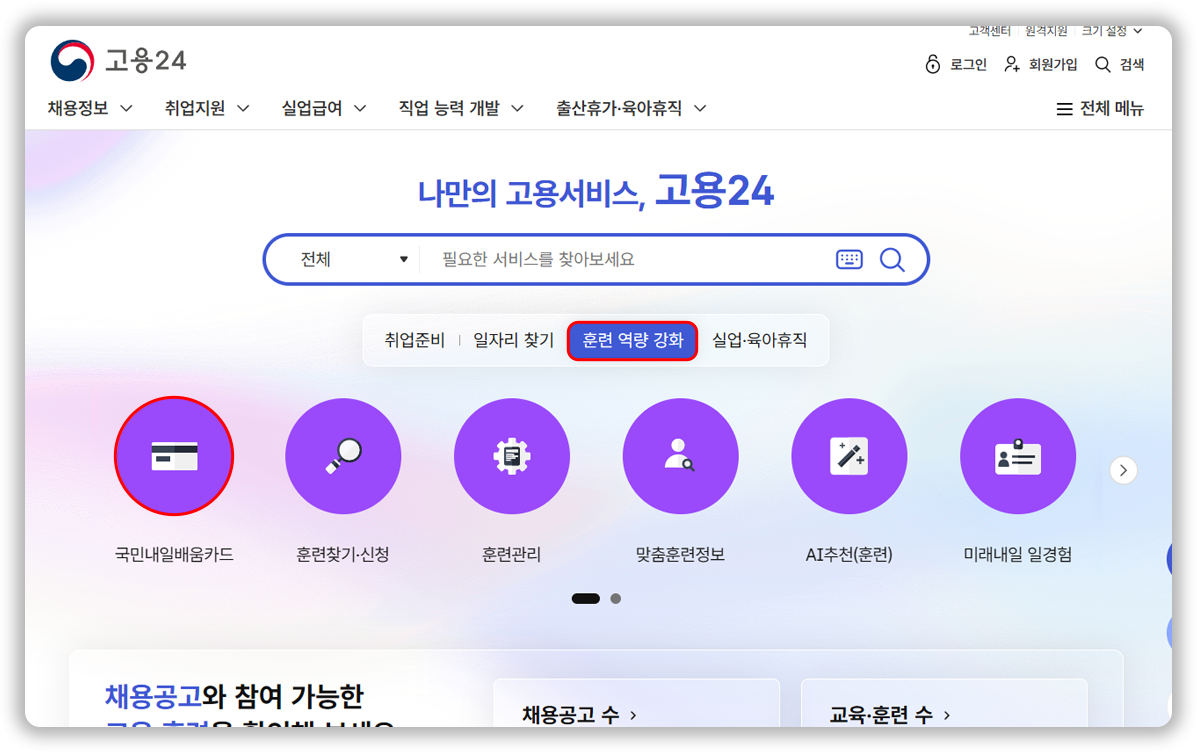Image resolution: width=1197 pixels, height=753 pixels.
Task: Select the 실업·육아휴직 tab
Action: coord(759,340)
